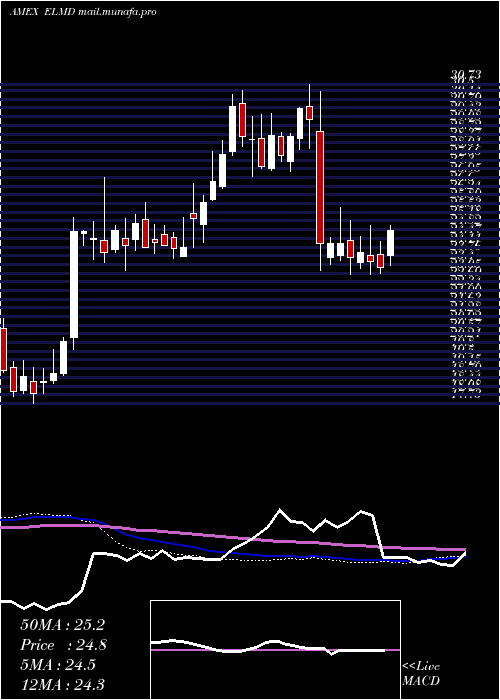Select the Price : 24.8 value
The height and width of the screenshot is (700, 500).
(63, 645)
